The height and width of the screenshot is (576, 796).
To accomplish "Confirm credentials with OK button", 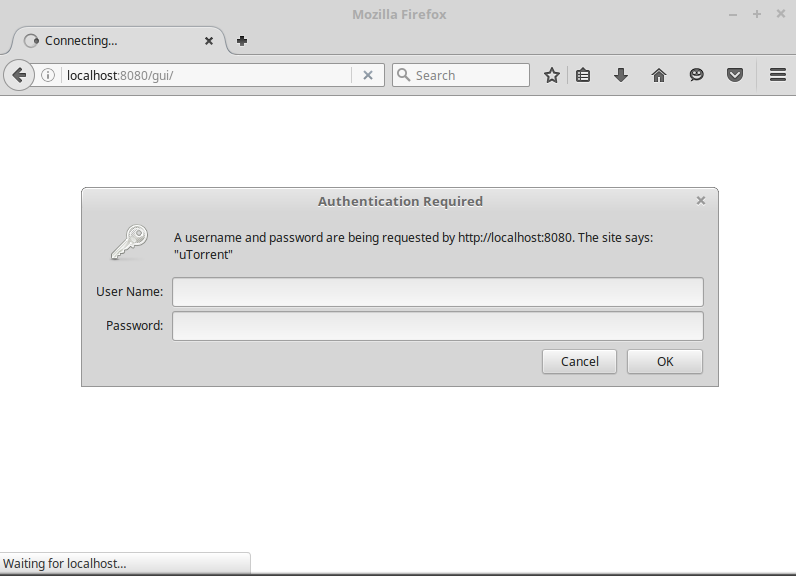I will pyautogui.click(x=665, y=361).
